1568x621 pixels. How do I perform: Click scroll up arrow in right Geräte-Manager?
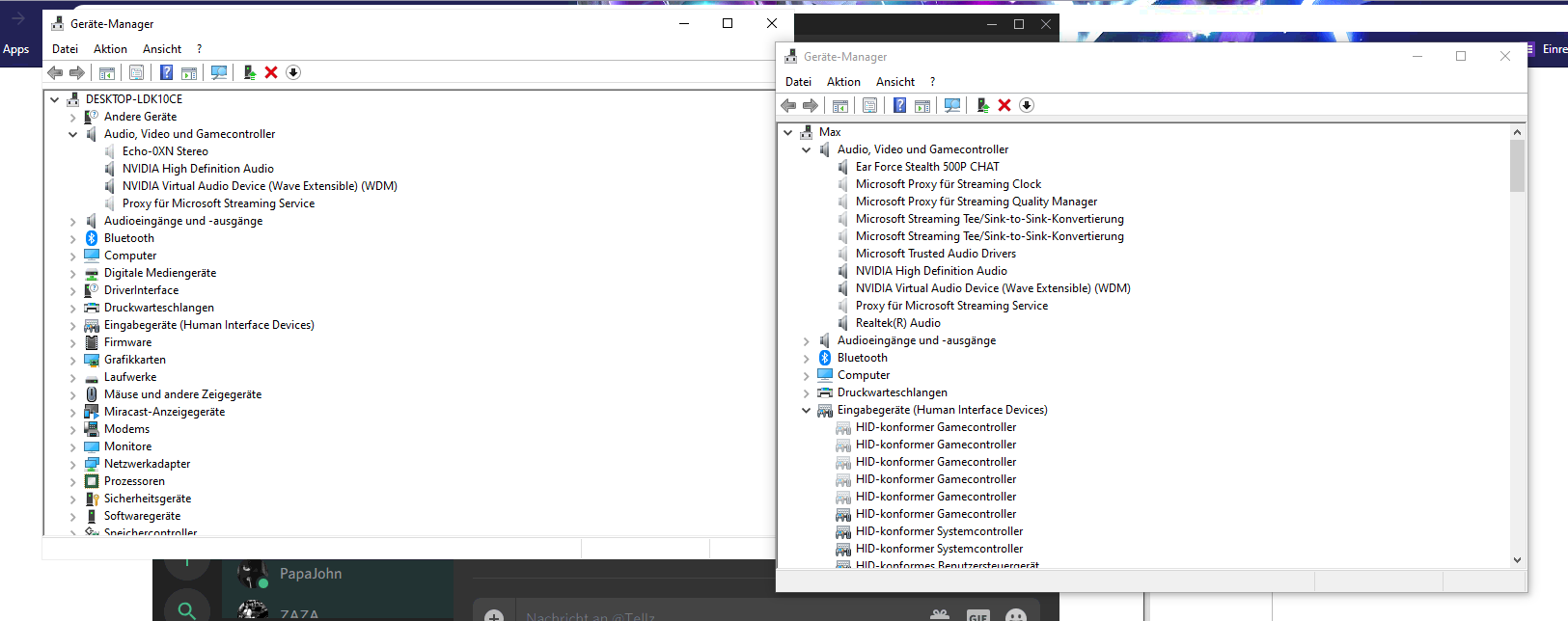(x=1517, y=132)
